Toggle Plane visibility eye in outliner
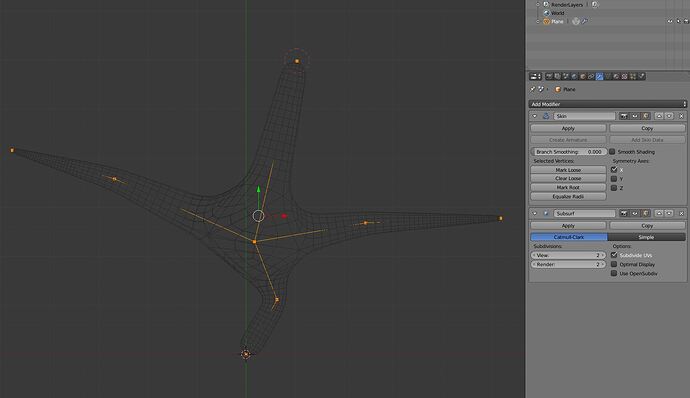 (670, 21)
